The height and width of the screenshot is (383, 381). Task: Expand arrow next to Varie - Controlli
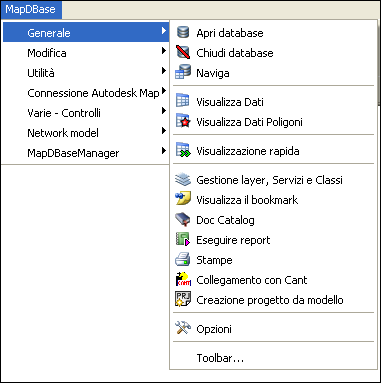pos(163,111)
